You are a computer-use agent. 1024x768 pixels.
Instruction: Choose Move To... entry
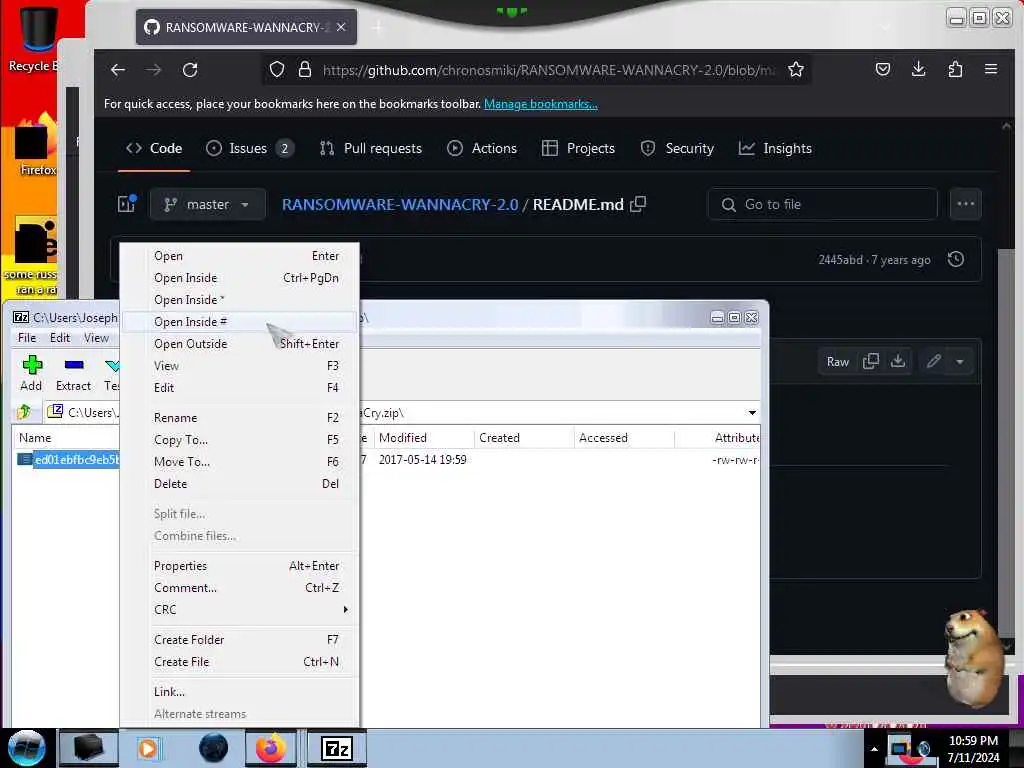click(240, 462)
